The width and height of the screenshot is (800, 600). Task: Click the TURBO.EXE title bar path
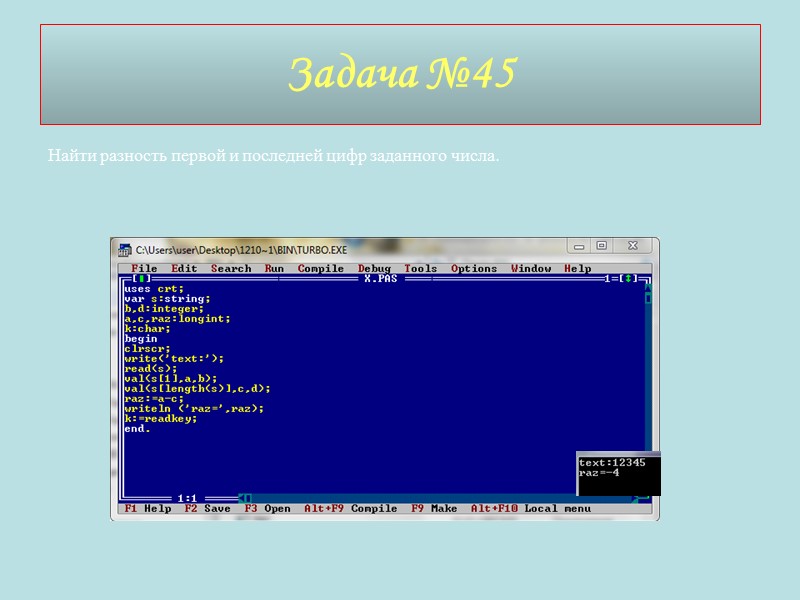click(x=241, y=250)
